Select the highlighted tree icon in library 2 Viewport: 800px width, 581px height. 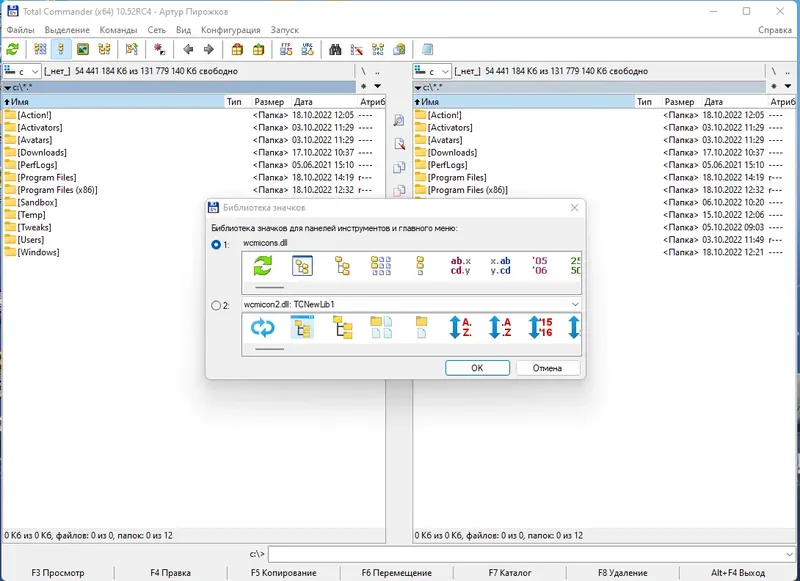click(x=302, y=327)
